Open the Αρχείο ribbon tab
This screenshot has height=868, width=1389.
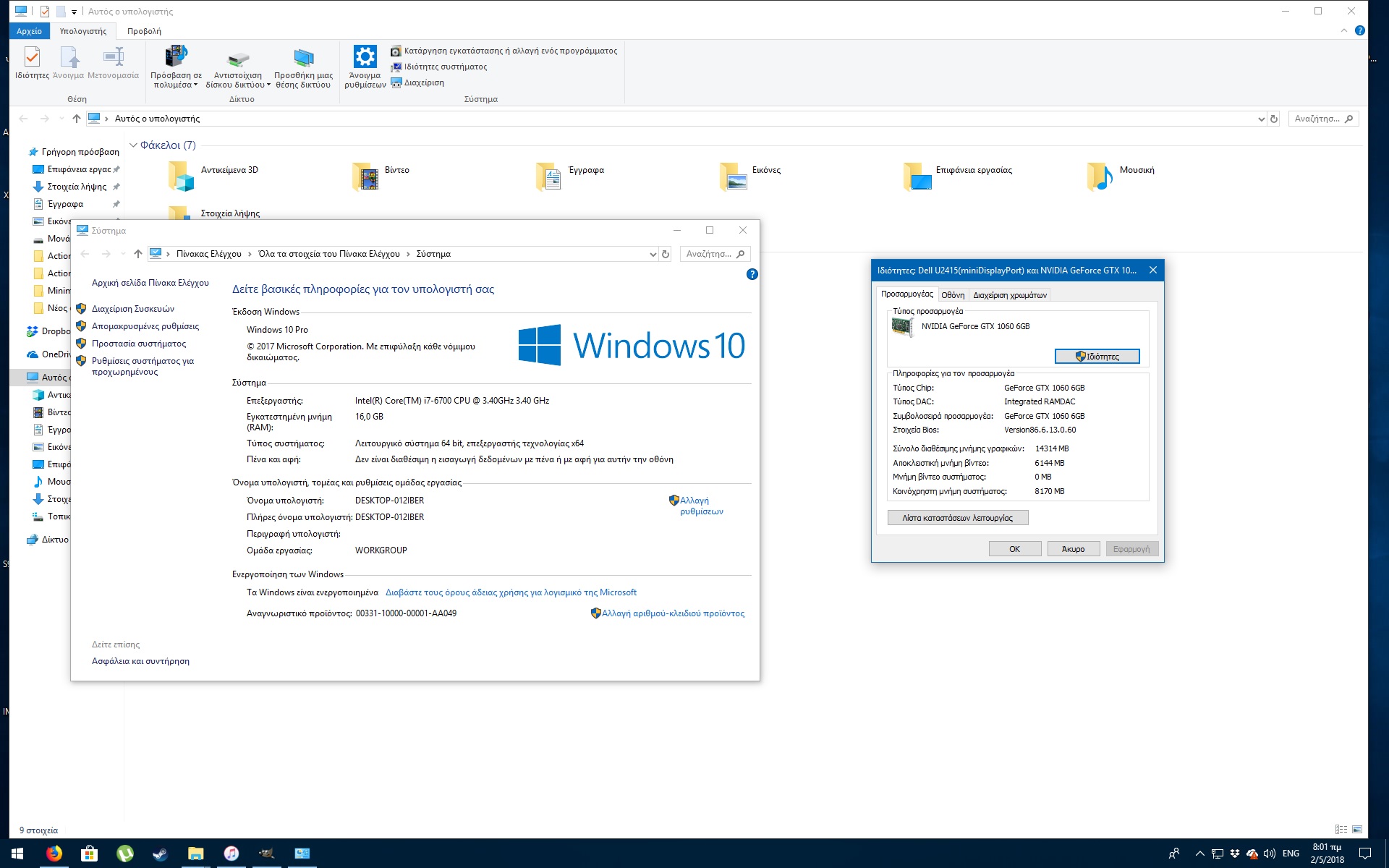[x=29, y=31]
